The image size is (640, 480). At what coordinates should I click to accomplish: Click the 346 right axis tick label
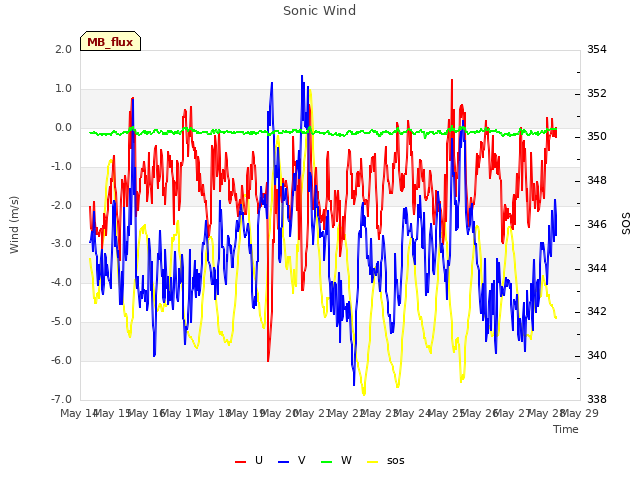tap(597, 224)
